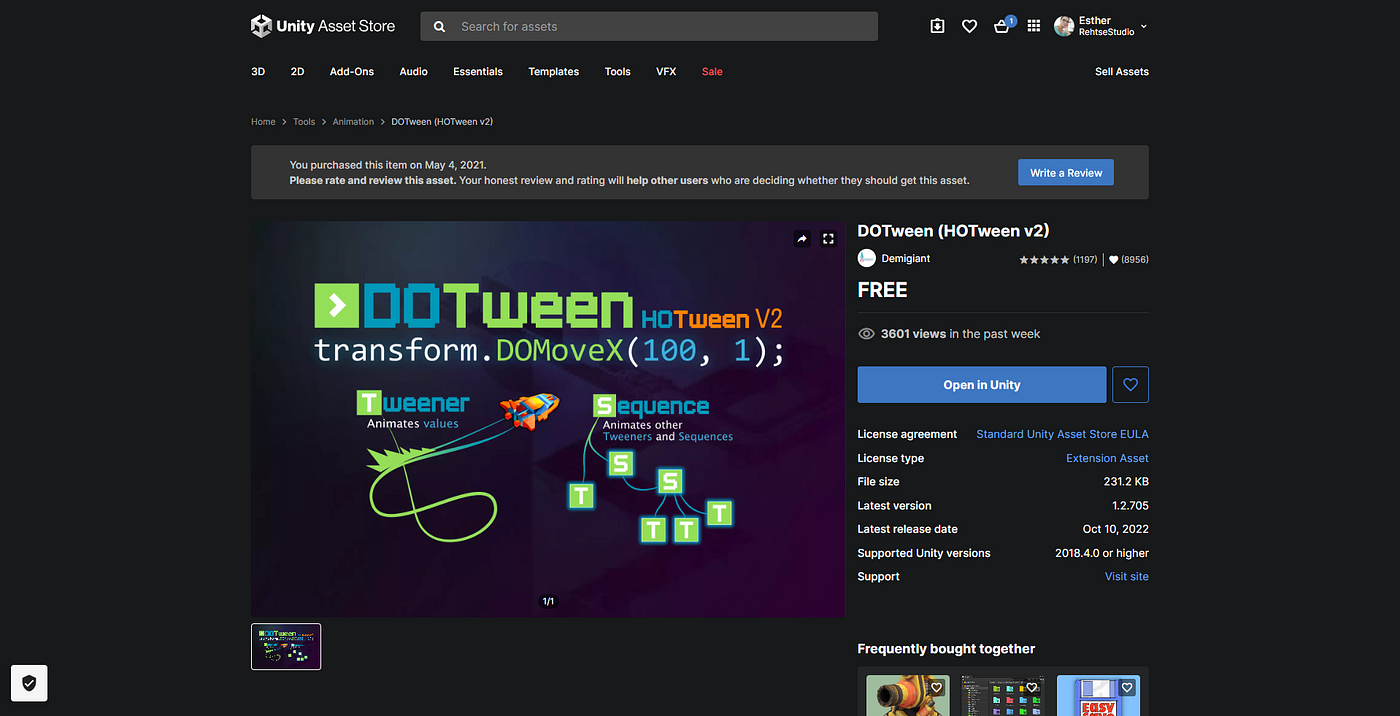Toggle the wishlist heart beside Open in Unity
Screen dimensions: 1400x716
pyautogui.click(x=1130, y=384)
